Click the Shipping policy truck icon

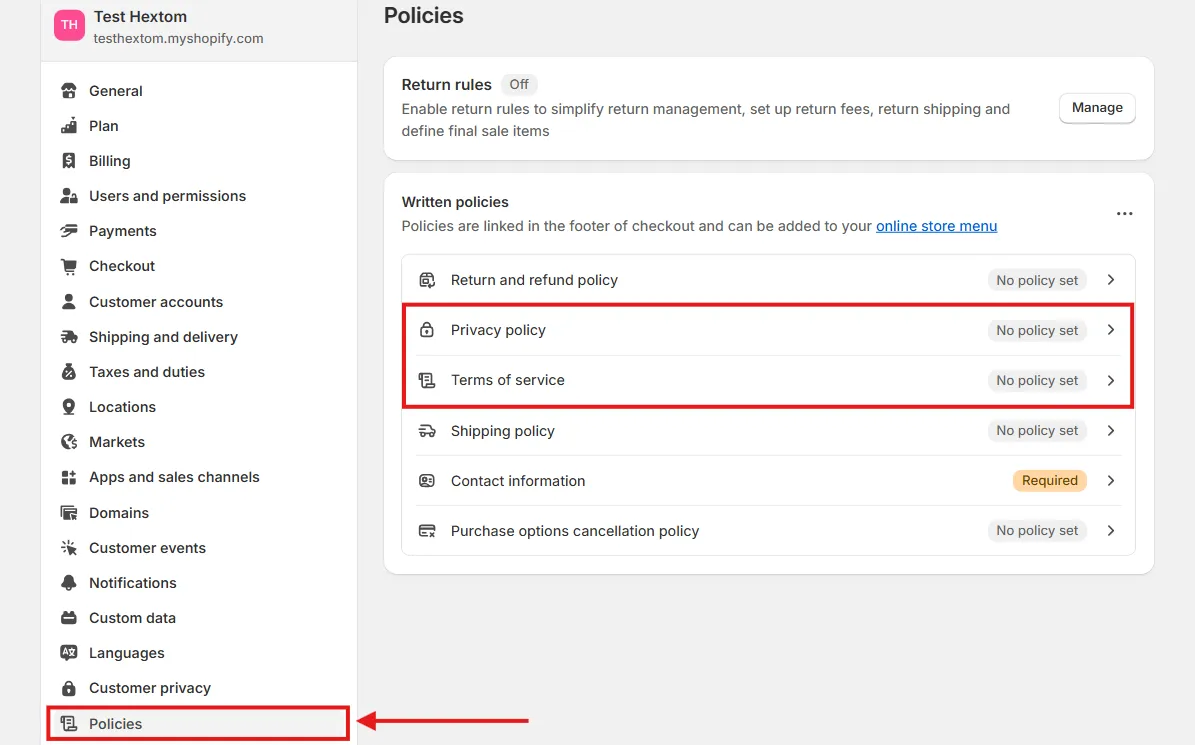427,431
